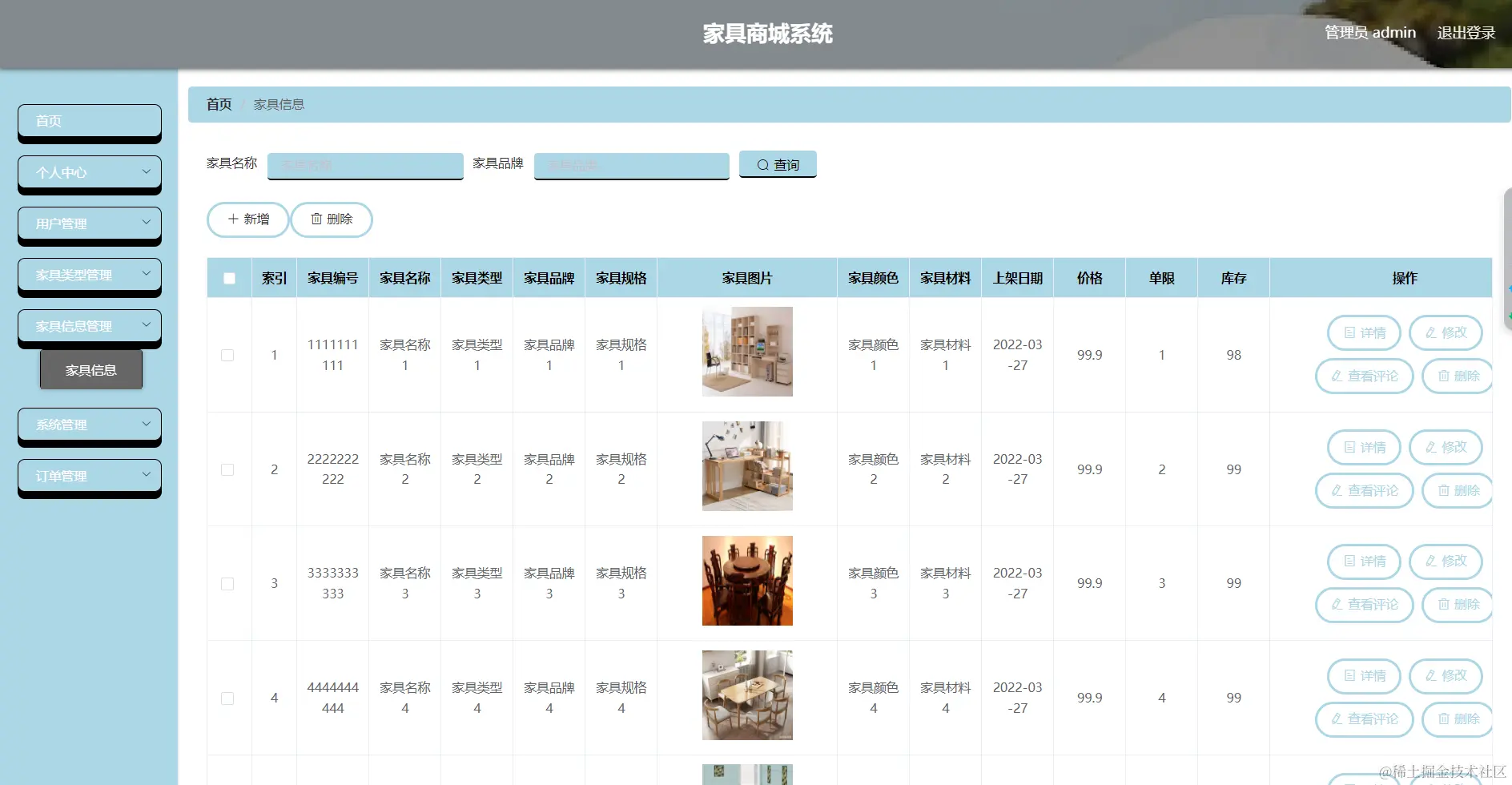Open the round dining table image in row 3
The image size is (1512, 785).
coord(747,581)
